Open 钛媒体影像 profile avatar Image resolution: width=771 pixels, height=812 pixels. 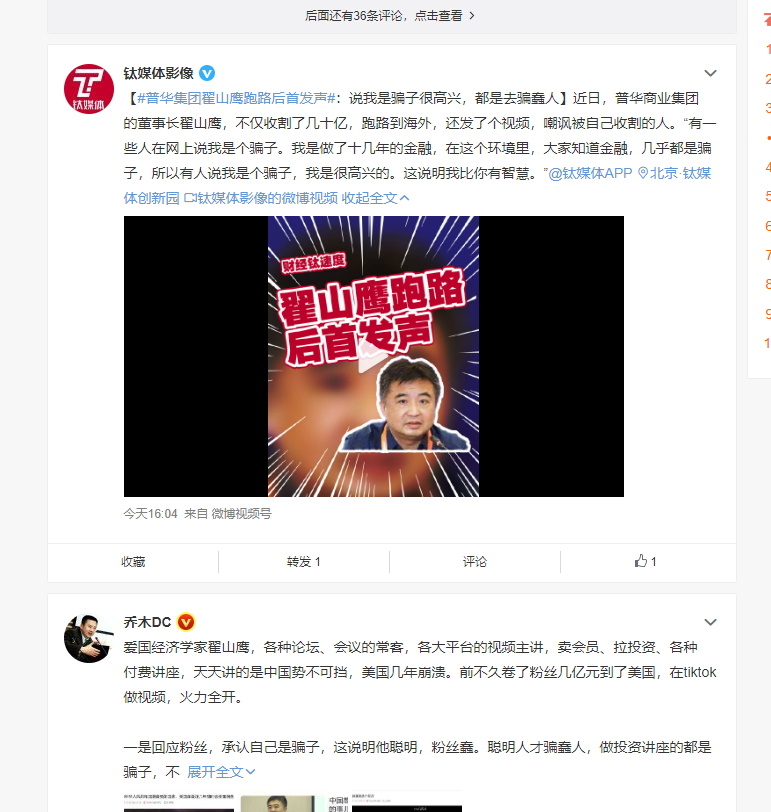[89, 89]
